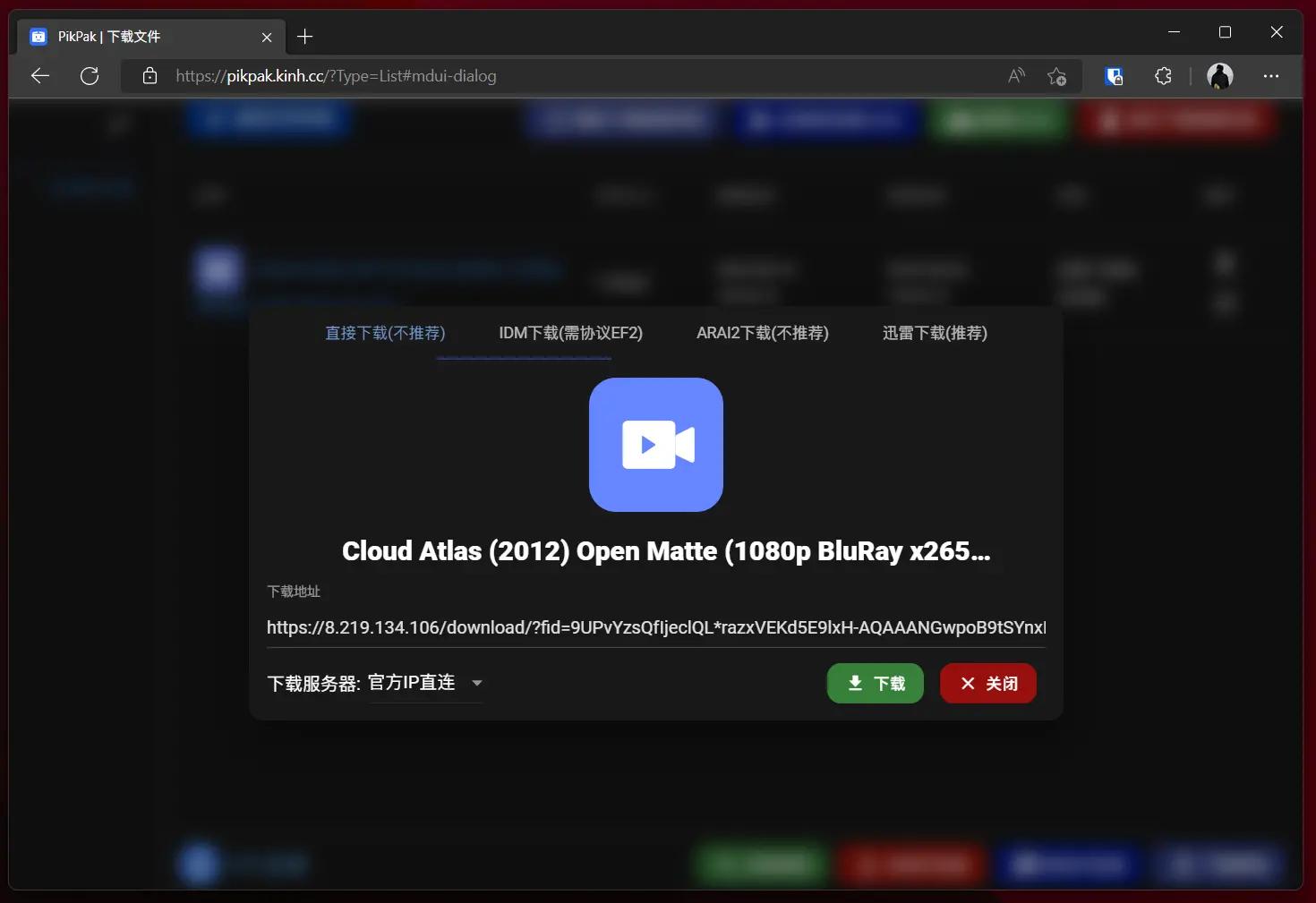Reload the PikPak page
The image size is (1316, 903).
(x=90, y=76)
